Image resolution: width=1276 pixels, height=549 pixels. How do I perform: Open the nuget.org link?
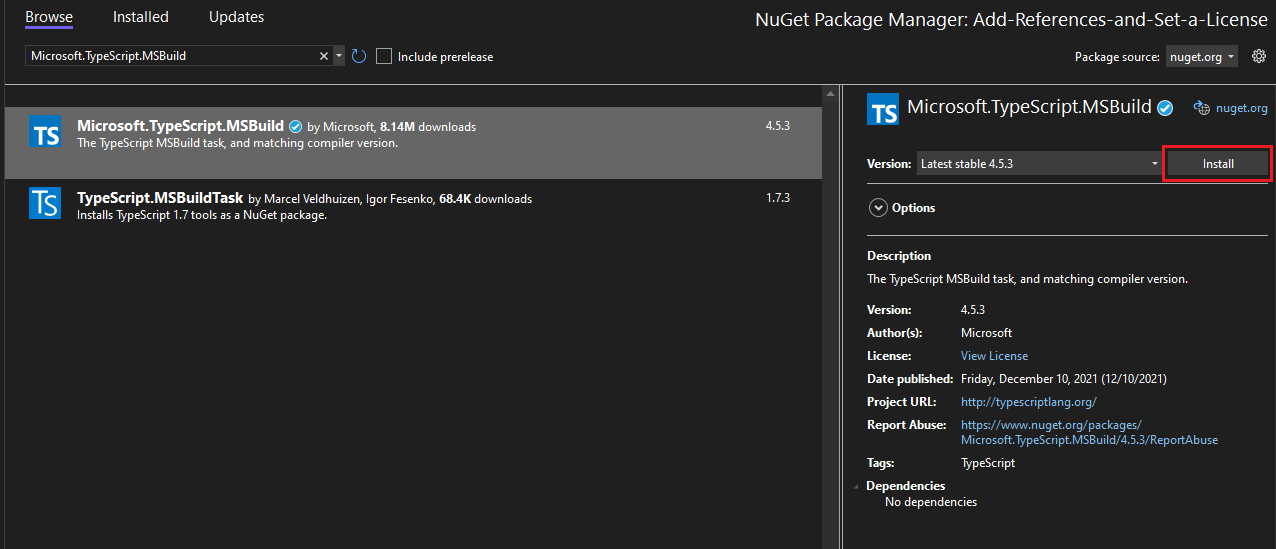pos(1241,108)
